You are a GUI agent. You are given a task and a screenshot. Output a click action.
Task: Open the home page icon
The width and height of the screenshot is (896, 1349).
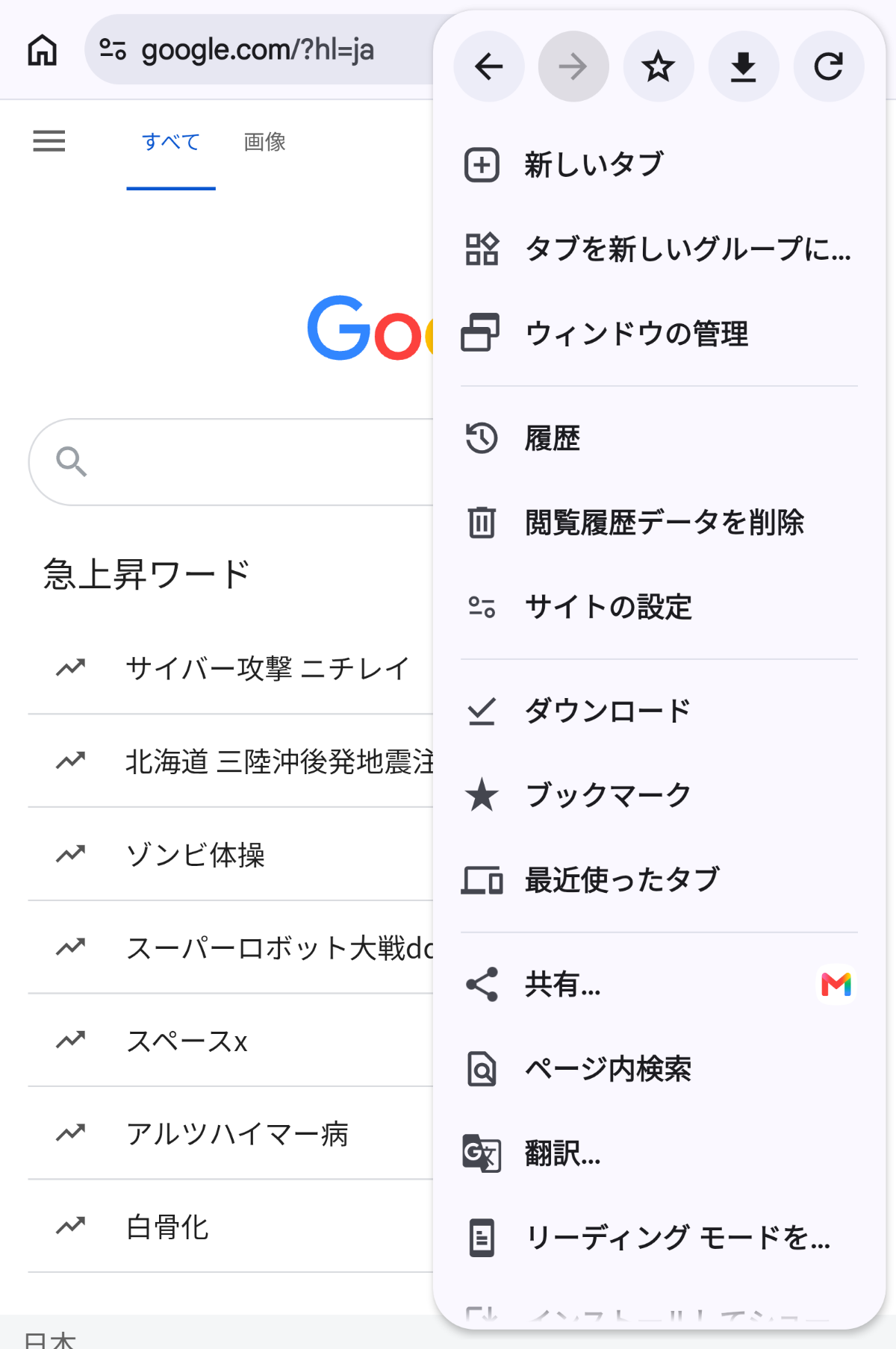coord(43,51)
